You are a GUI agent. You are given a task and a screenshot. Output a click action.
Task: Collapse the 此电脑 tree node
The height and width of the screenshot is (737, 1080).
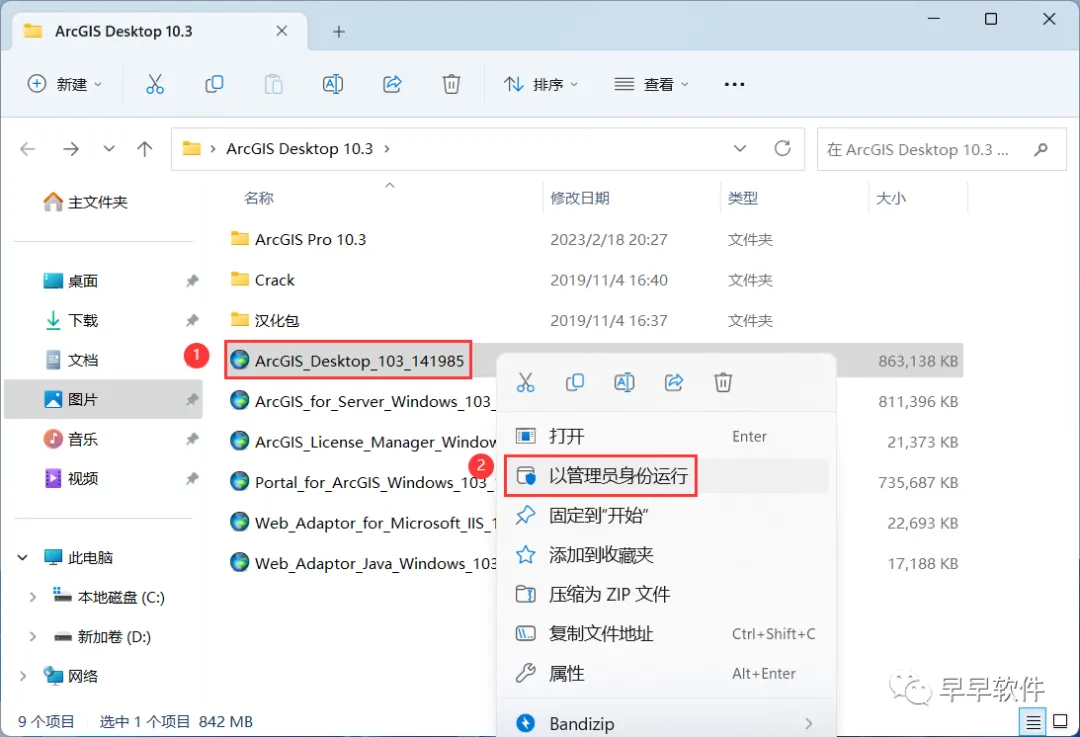coord(23,557)
